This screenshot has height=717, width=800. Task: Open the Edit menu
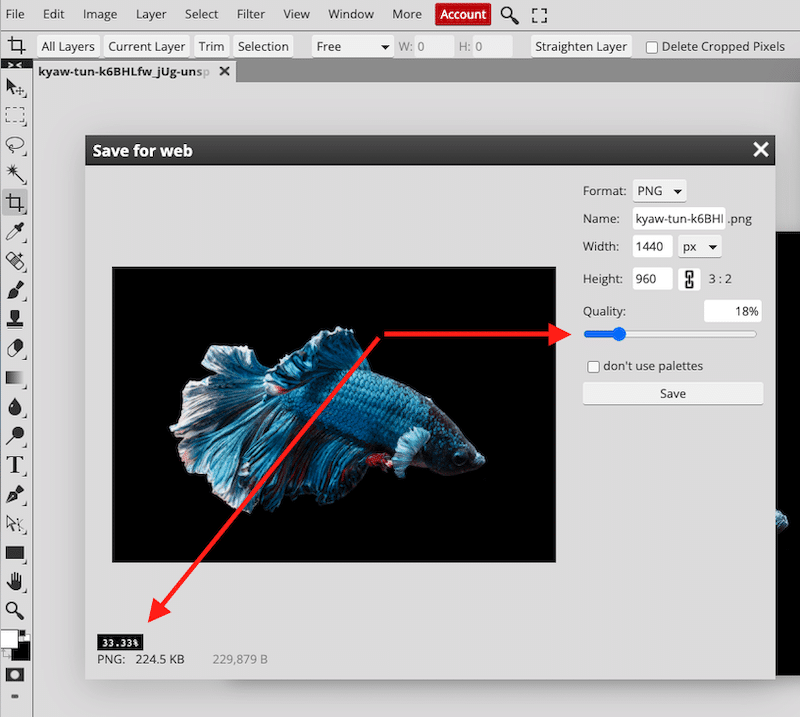(54, 14)
